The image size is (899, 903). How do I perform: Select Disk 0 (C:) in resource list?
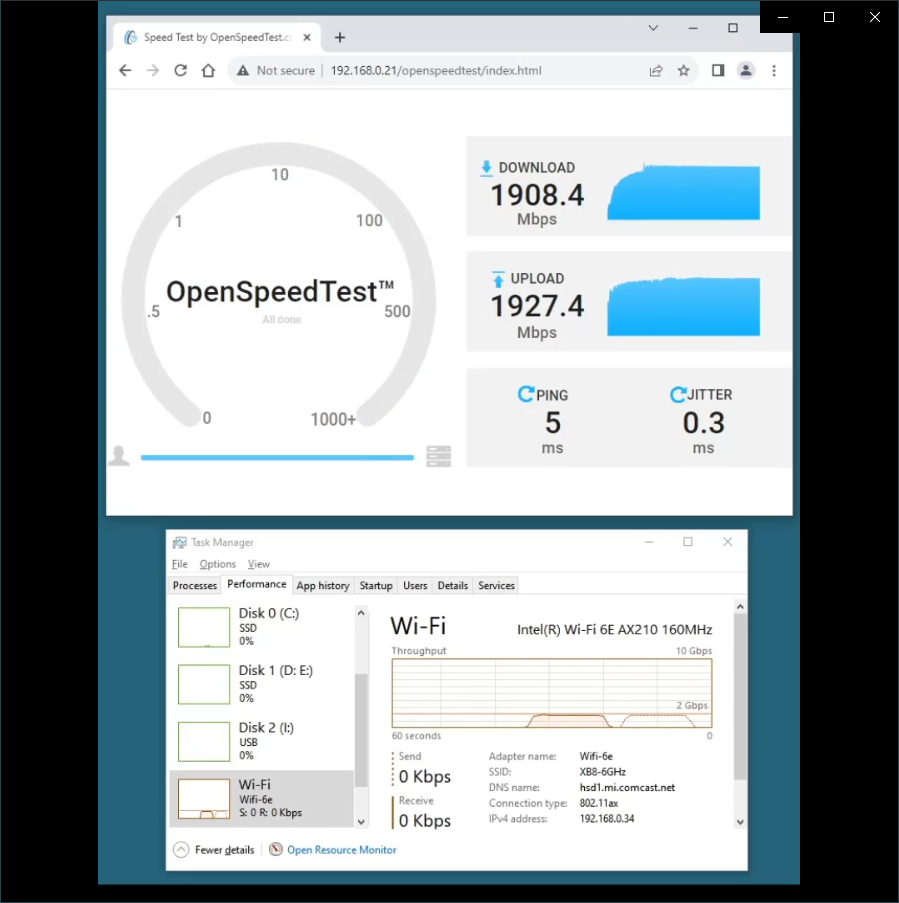(x=262, y=627)
